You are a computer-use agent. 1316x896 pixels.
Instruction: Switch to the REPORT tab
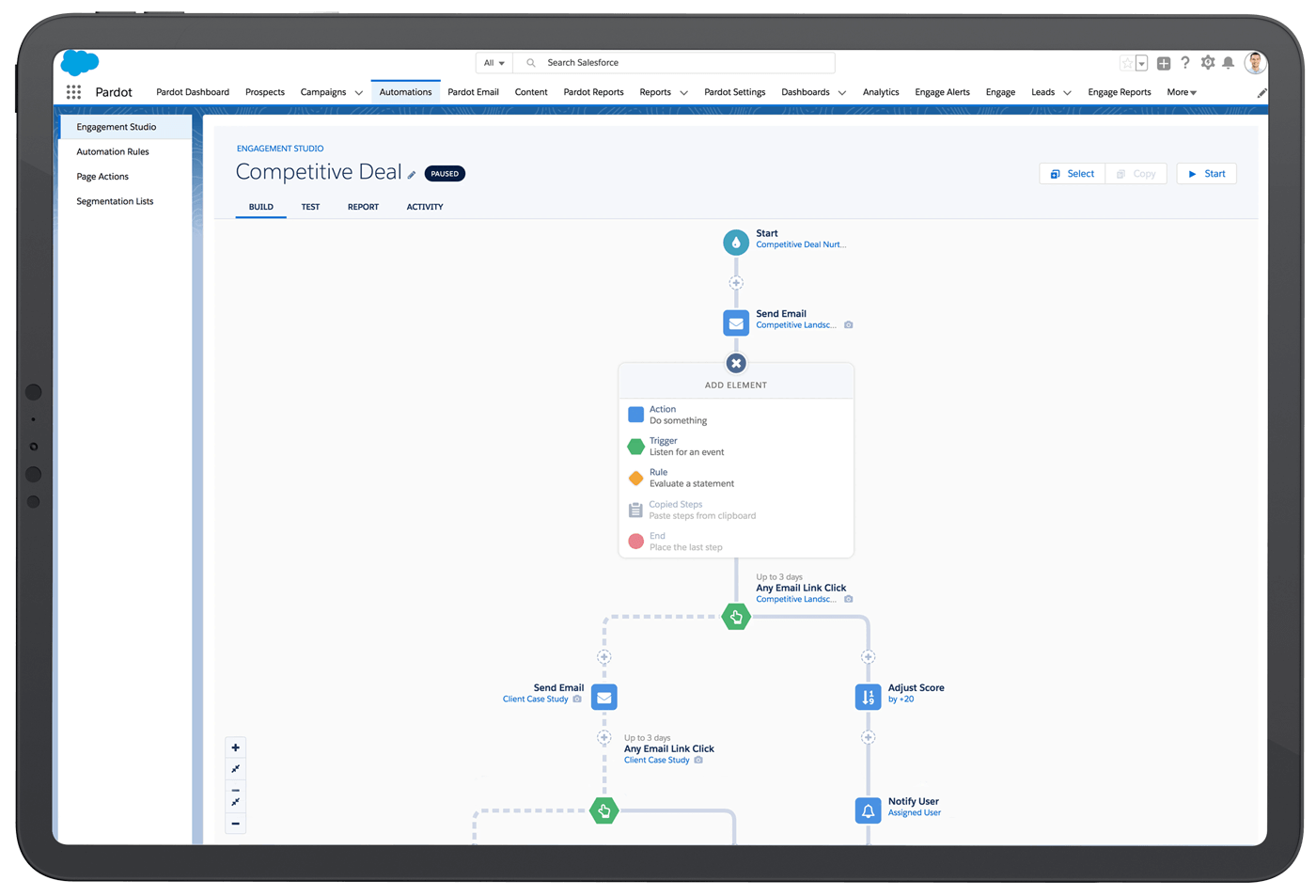coord(363,207)
